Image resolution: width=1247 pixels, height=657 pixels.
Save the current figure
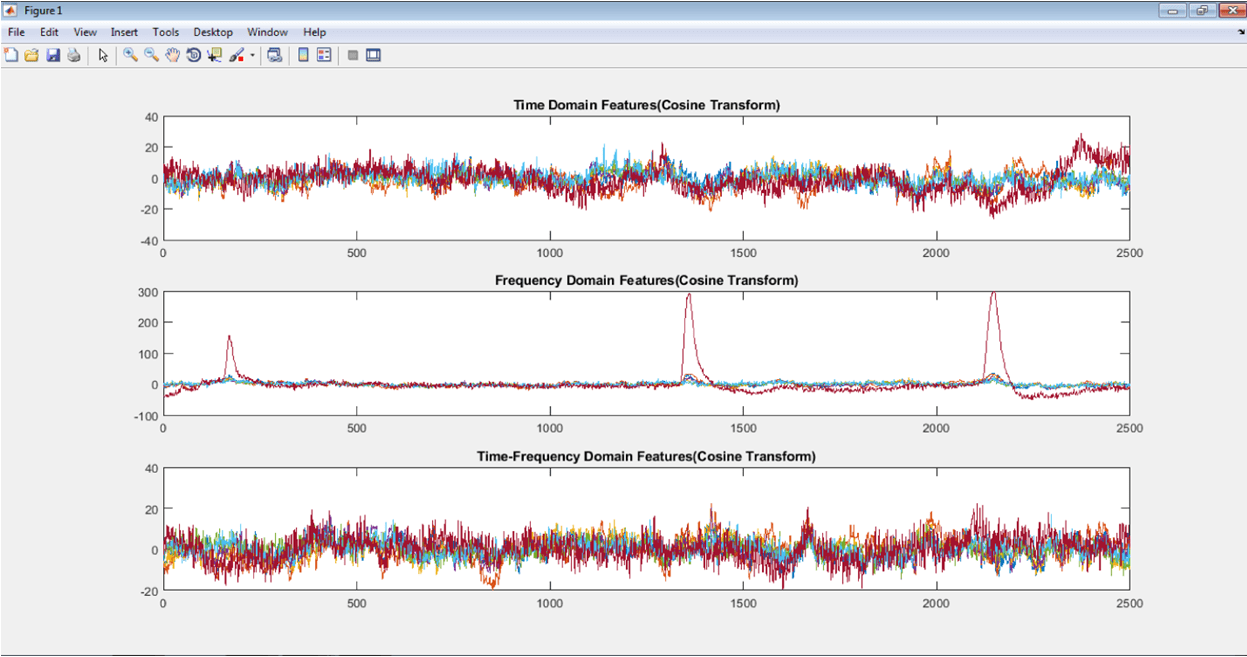click(53, 55)
